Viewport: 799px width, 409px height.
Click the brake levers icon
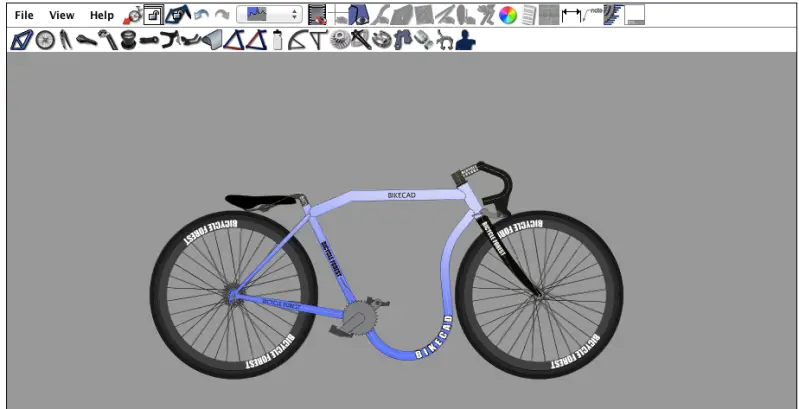click(191, 41)
